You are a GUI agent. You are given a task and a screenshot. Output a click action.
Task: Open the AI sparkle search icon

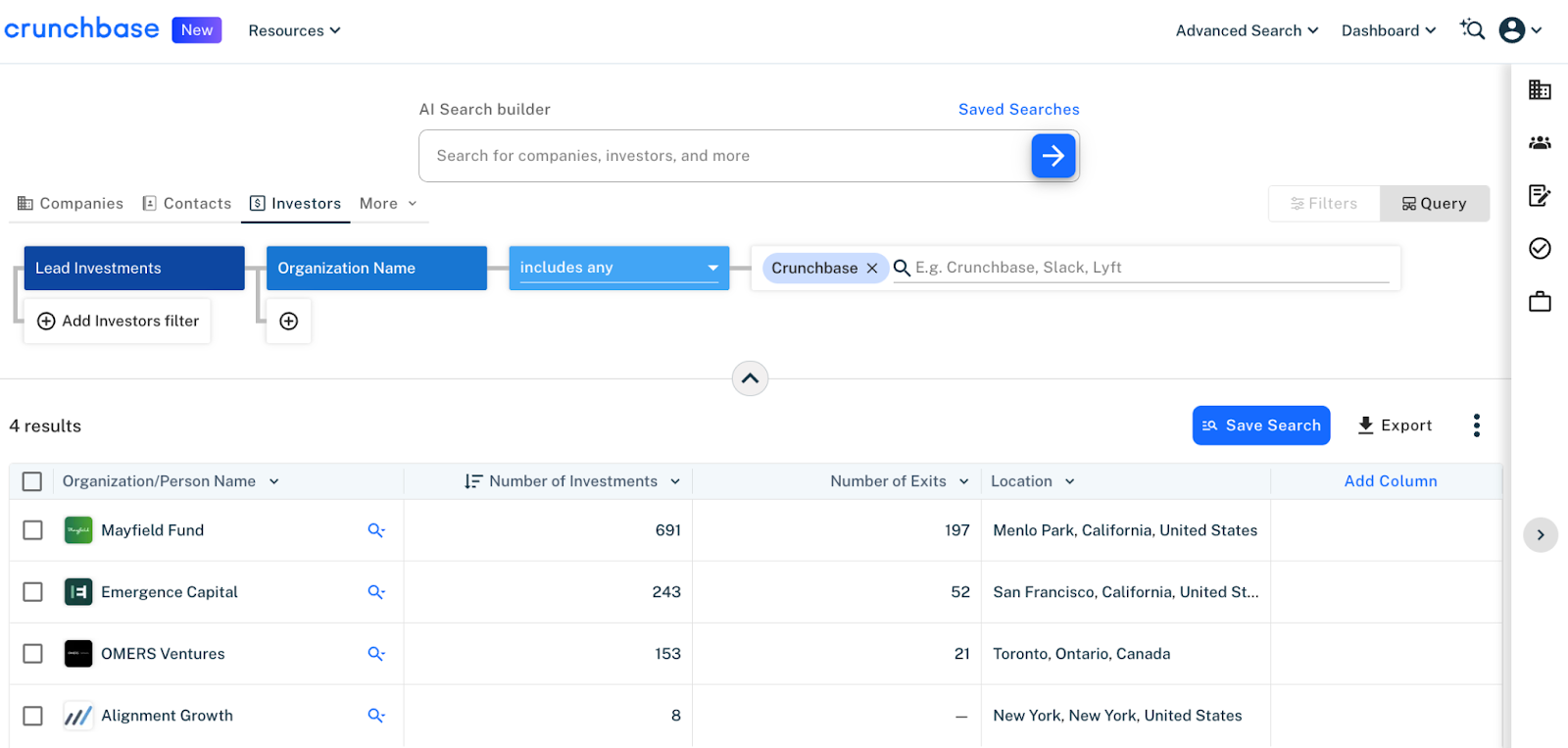click(1472, 29)
